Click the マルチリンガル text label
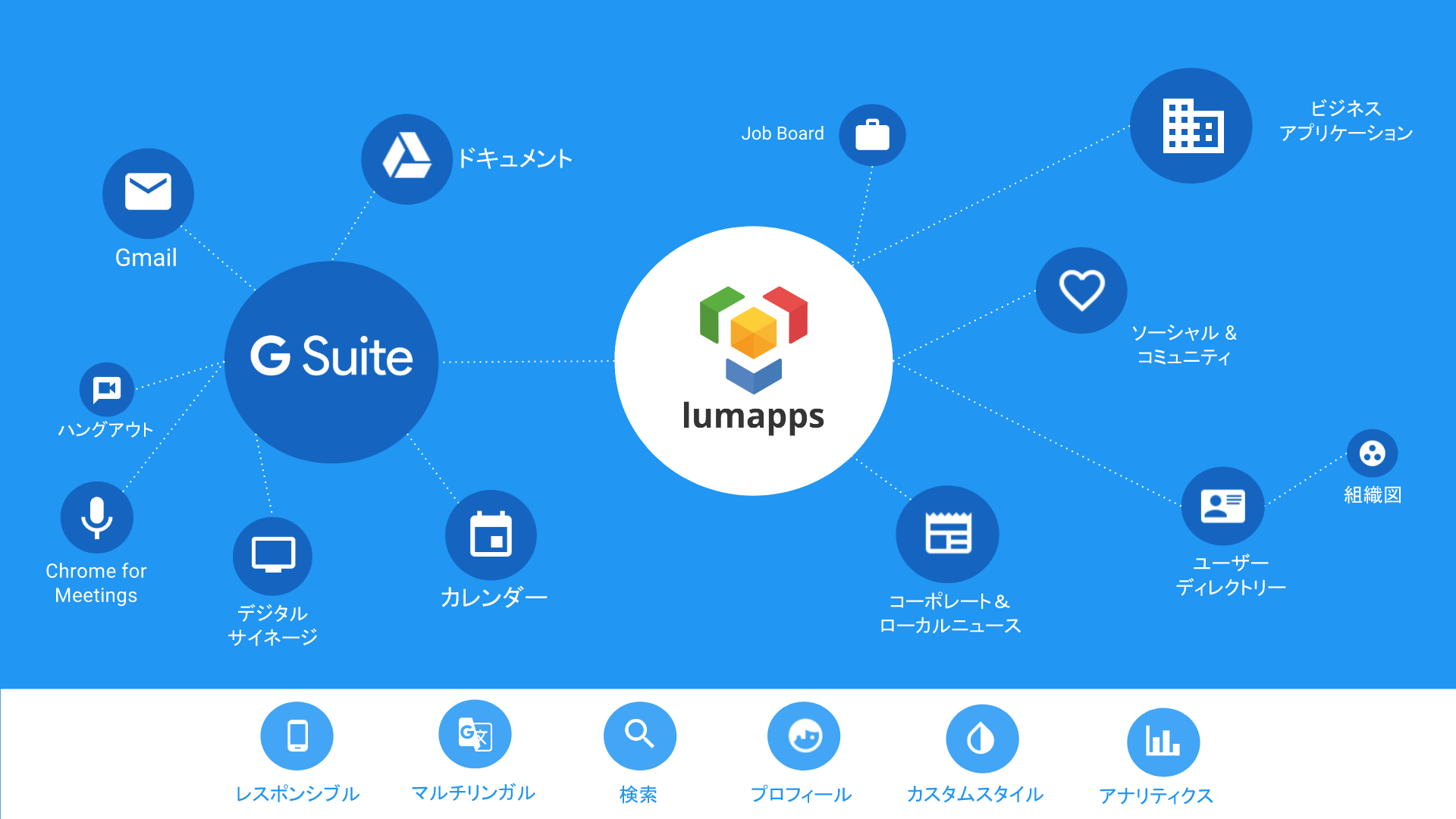 (473, 792)
